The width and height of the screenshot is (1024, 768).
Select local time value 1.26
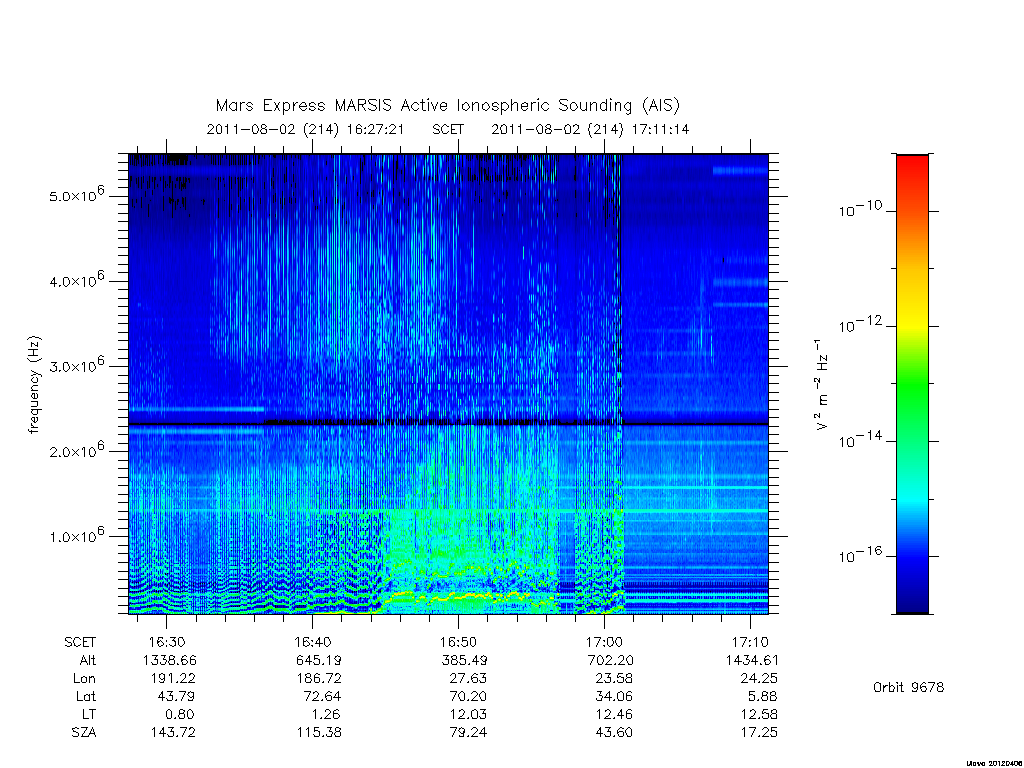pos(326,714)
